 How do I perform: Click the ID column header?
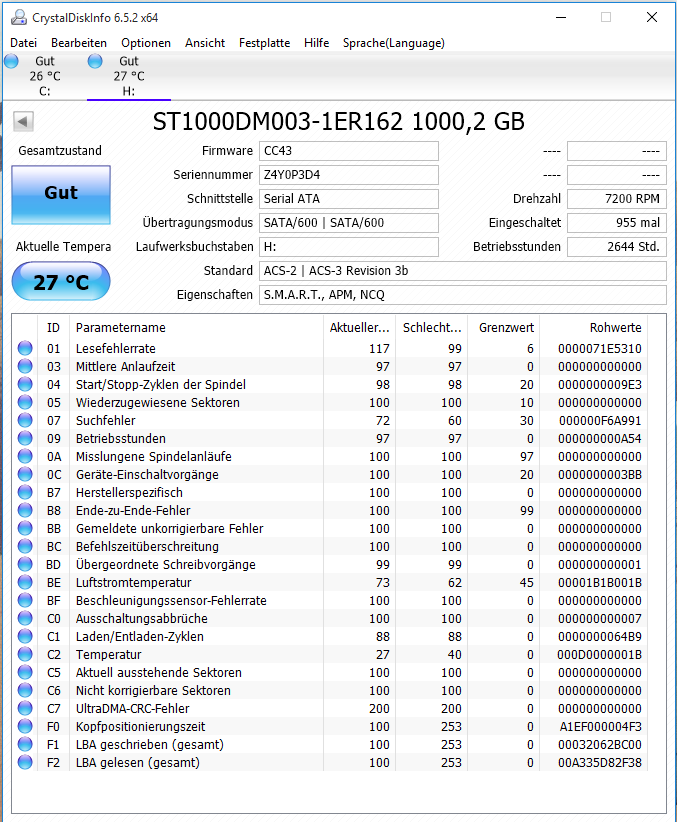53,328
